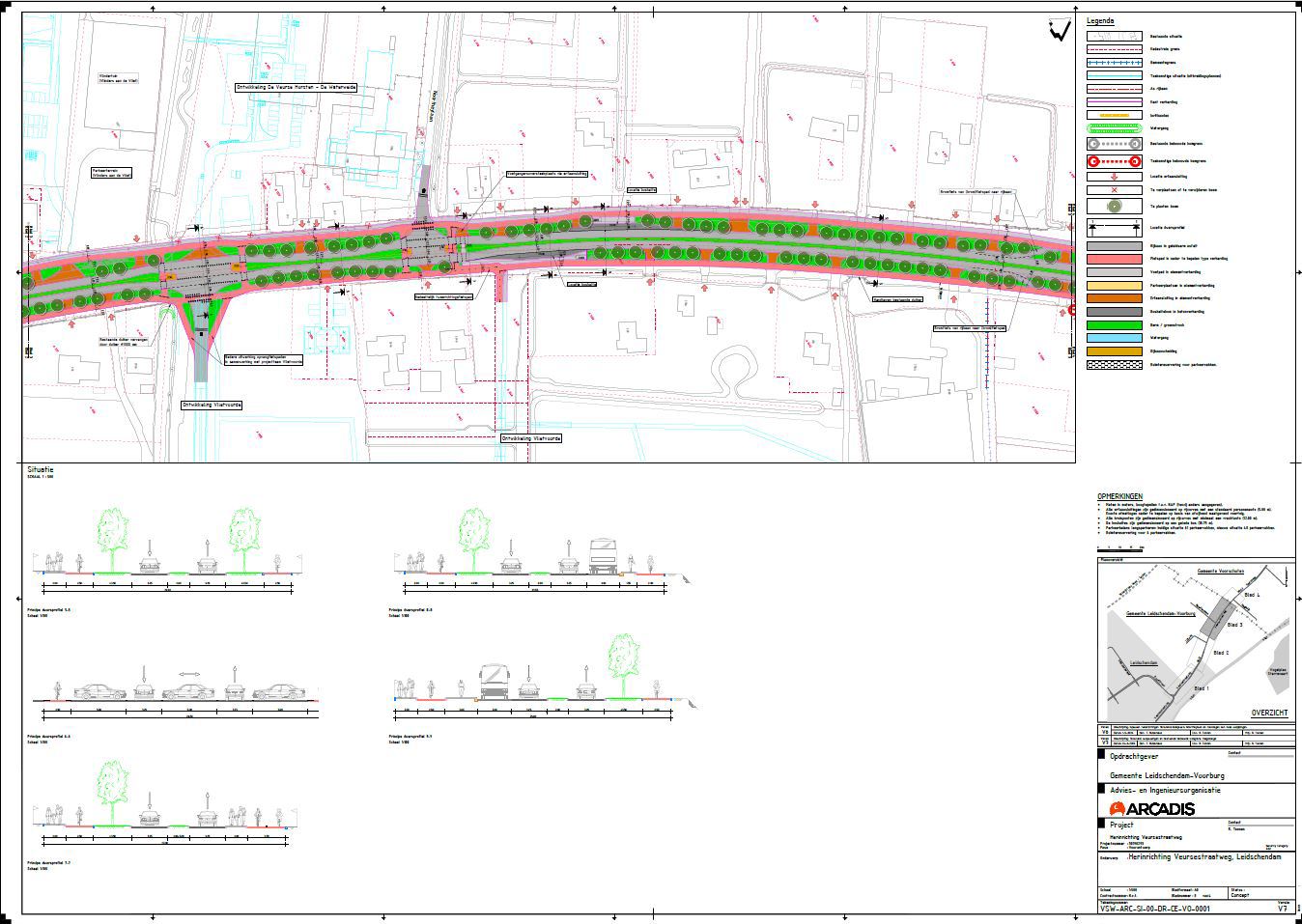Click the gray circles legend symbol for existing tree row
The width and height of the screenshot is (1302, 924).
[1113, 143]
